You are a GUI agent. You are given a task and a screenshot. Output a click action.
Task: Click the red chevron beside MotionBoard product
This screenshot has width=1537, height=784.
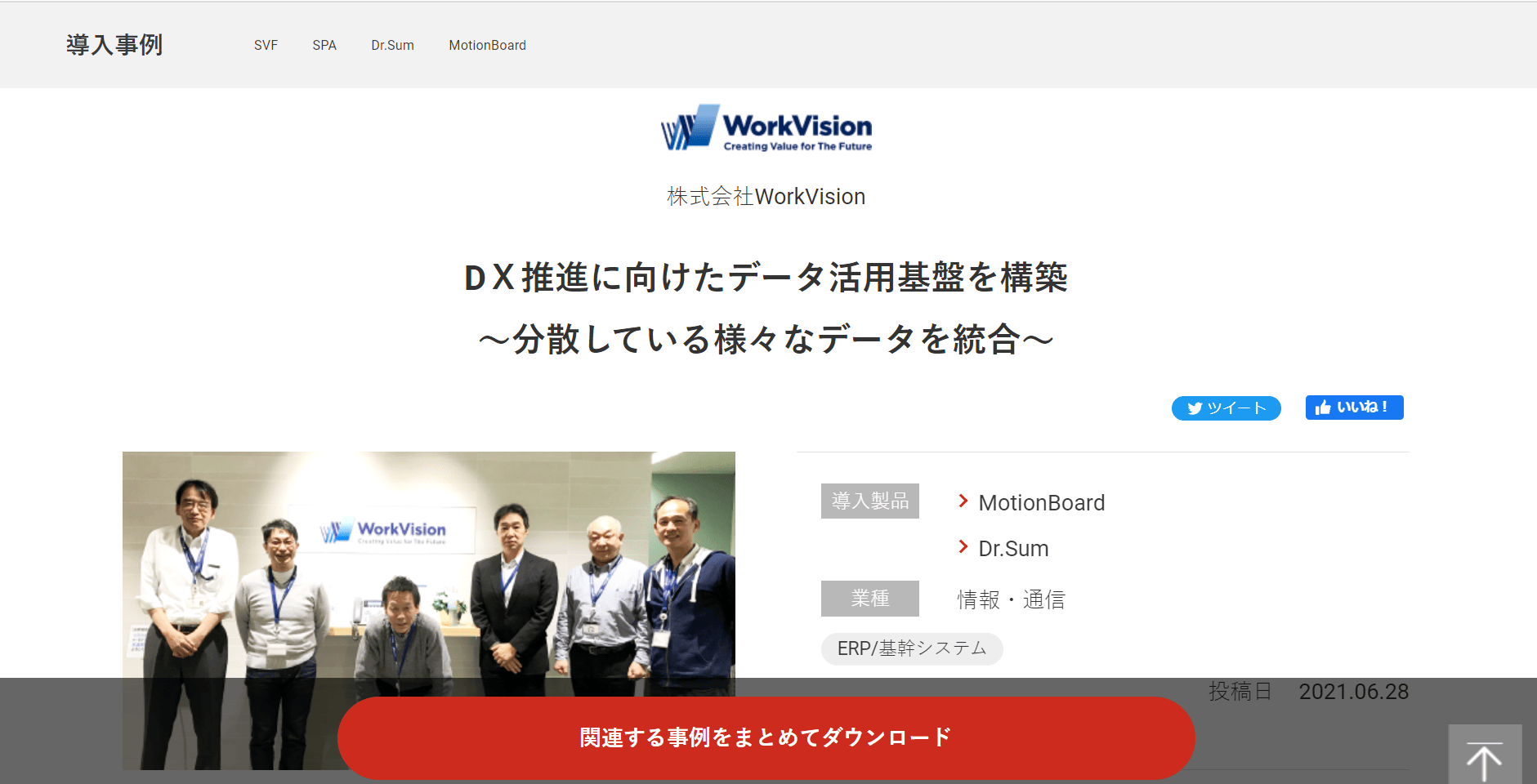pyautogui.click(x=963, y=501)
